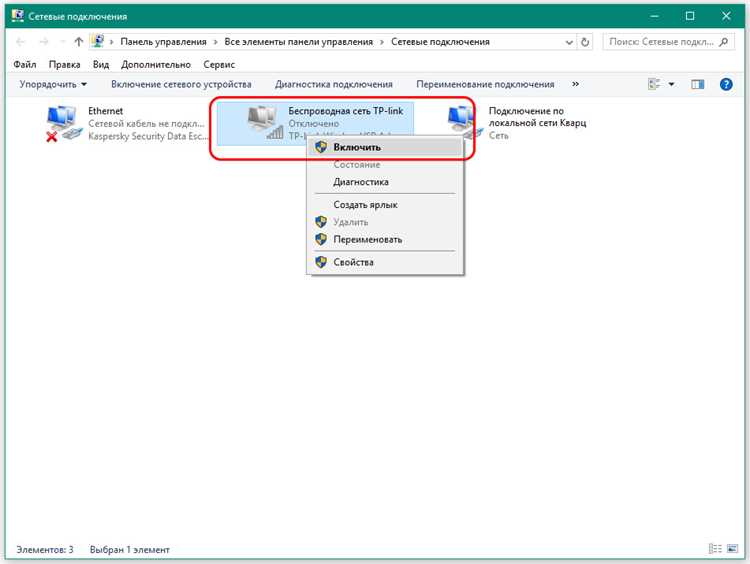Screen dimensions: 750x564
Task: Select the Кварц local network adapter icon
Action: click(463, 123)
